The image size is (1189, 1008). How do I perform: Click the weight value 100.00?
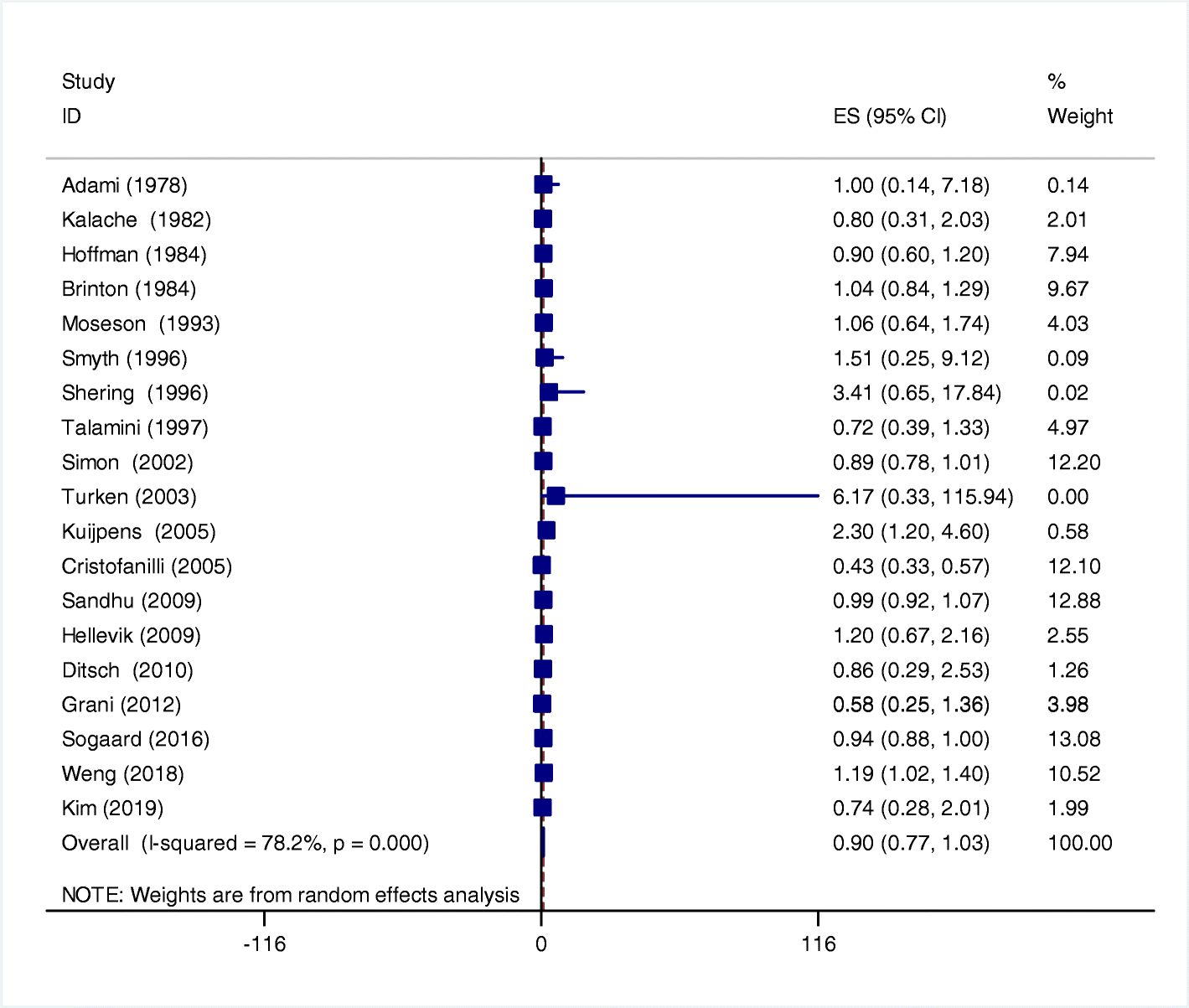pyautogui.click(x=1080, y=843)
